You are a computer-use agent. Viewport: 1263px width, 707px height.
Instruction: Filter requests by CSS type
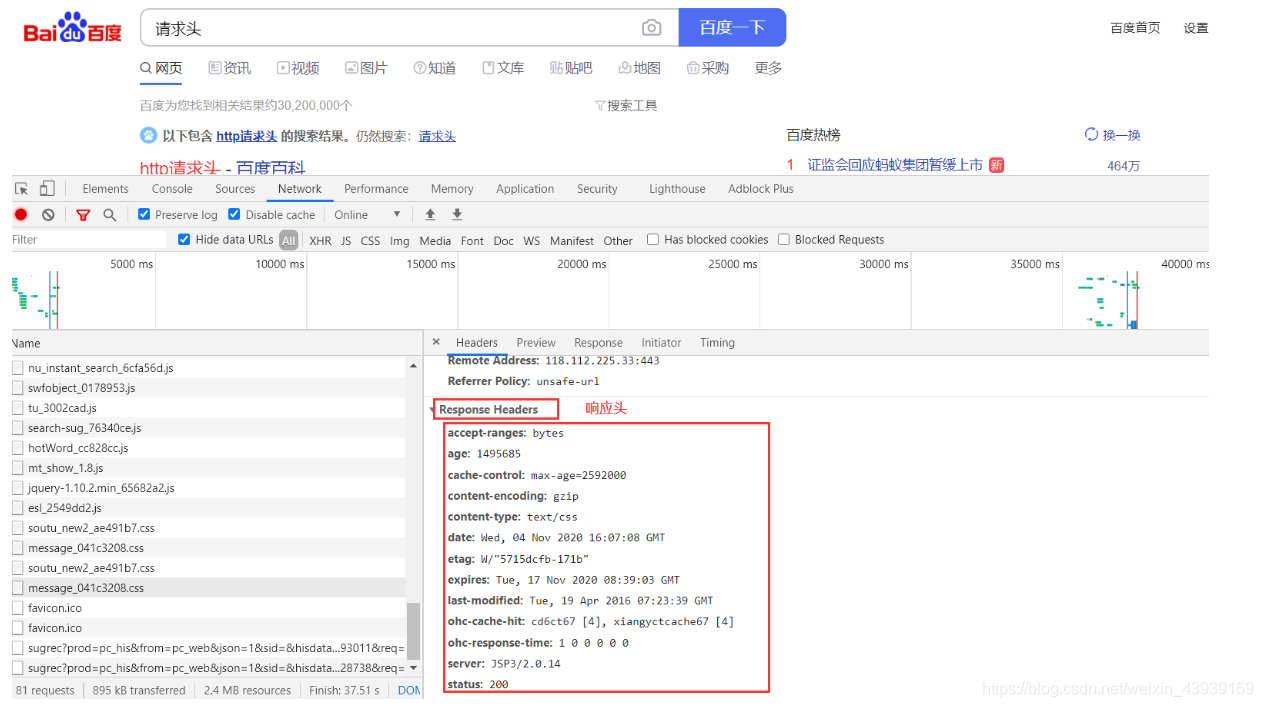pos(370,241)
